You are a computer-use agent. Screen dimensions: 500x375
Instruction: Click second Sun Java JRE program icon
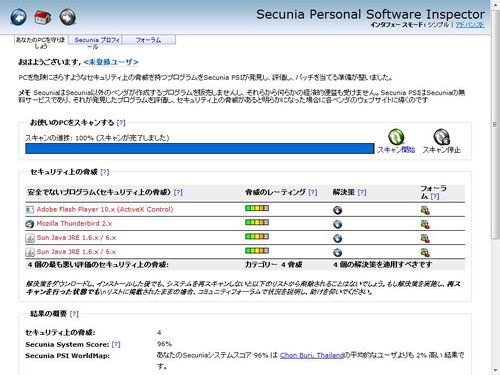click(x=30, y=252)
